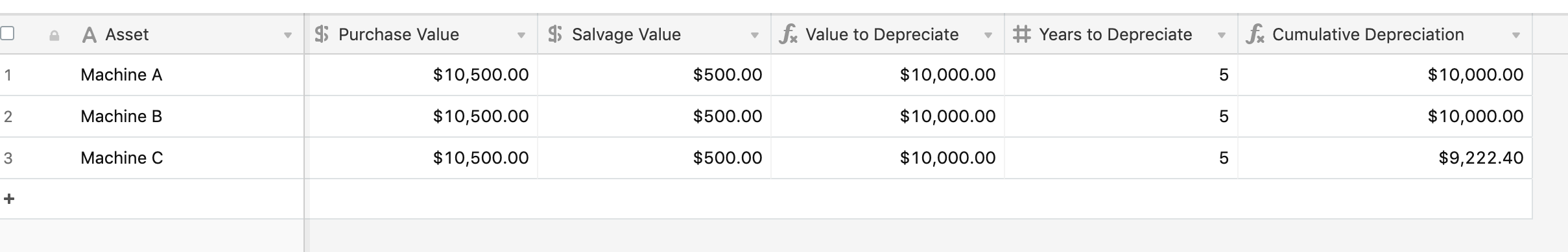Click the text-type icon for Asset field
Screen dimensions: 1568x252
(89, 35)
